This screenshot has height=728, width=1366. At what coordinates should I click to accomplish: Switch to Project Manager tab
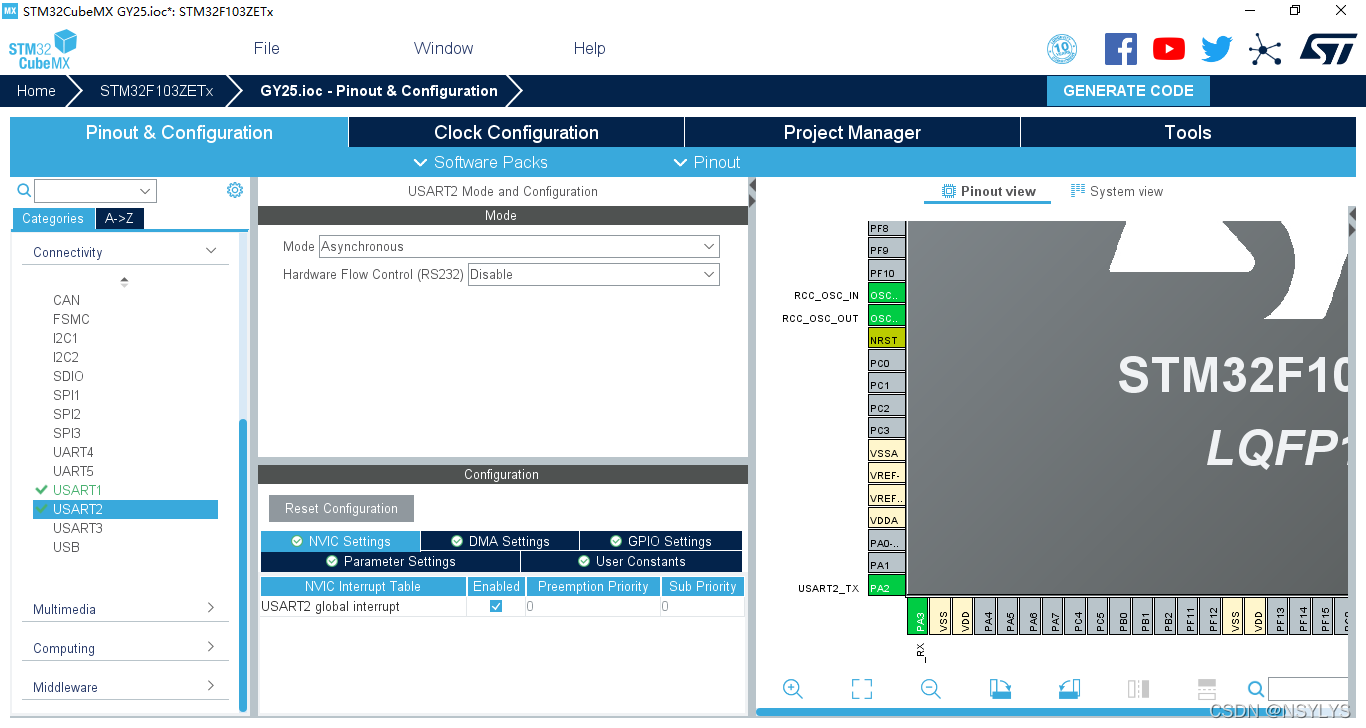coord(852,132)
